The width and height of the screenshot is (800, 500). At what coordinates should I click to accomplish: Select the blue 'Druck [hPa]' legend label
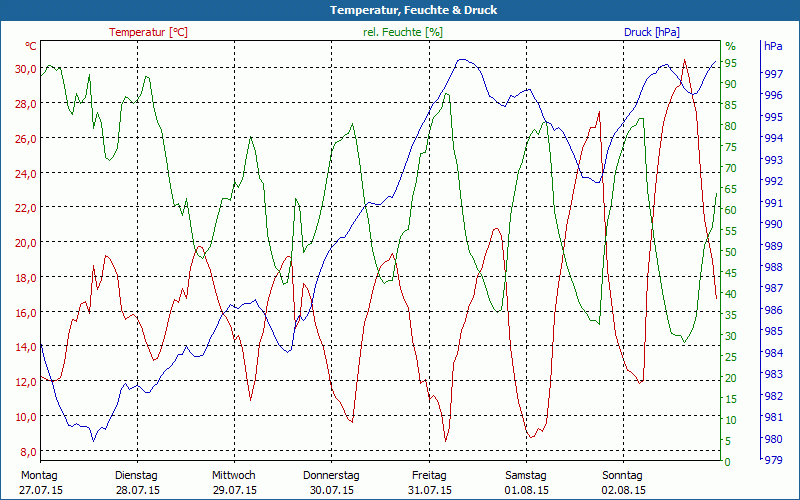(652, 32)
